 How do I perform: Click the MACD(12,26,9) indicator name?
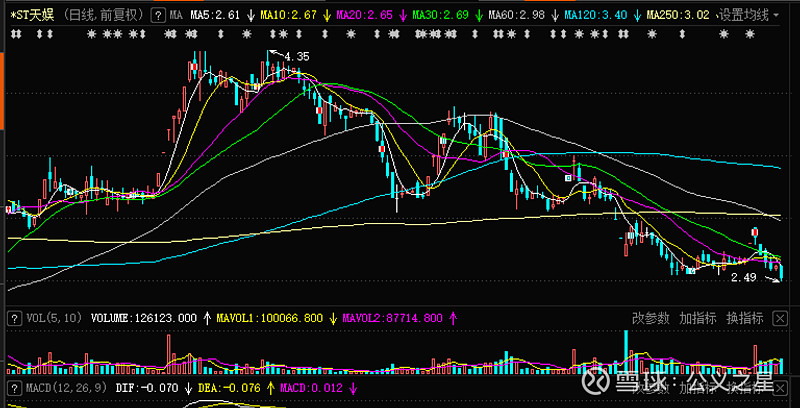click(x=66, y=389)
